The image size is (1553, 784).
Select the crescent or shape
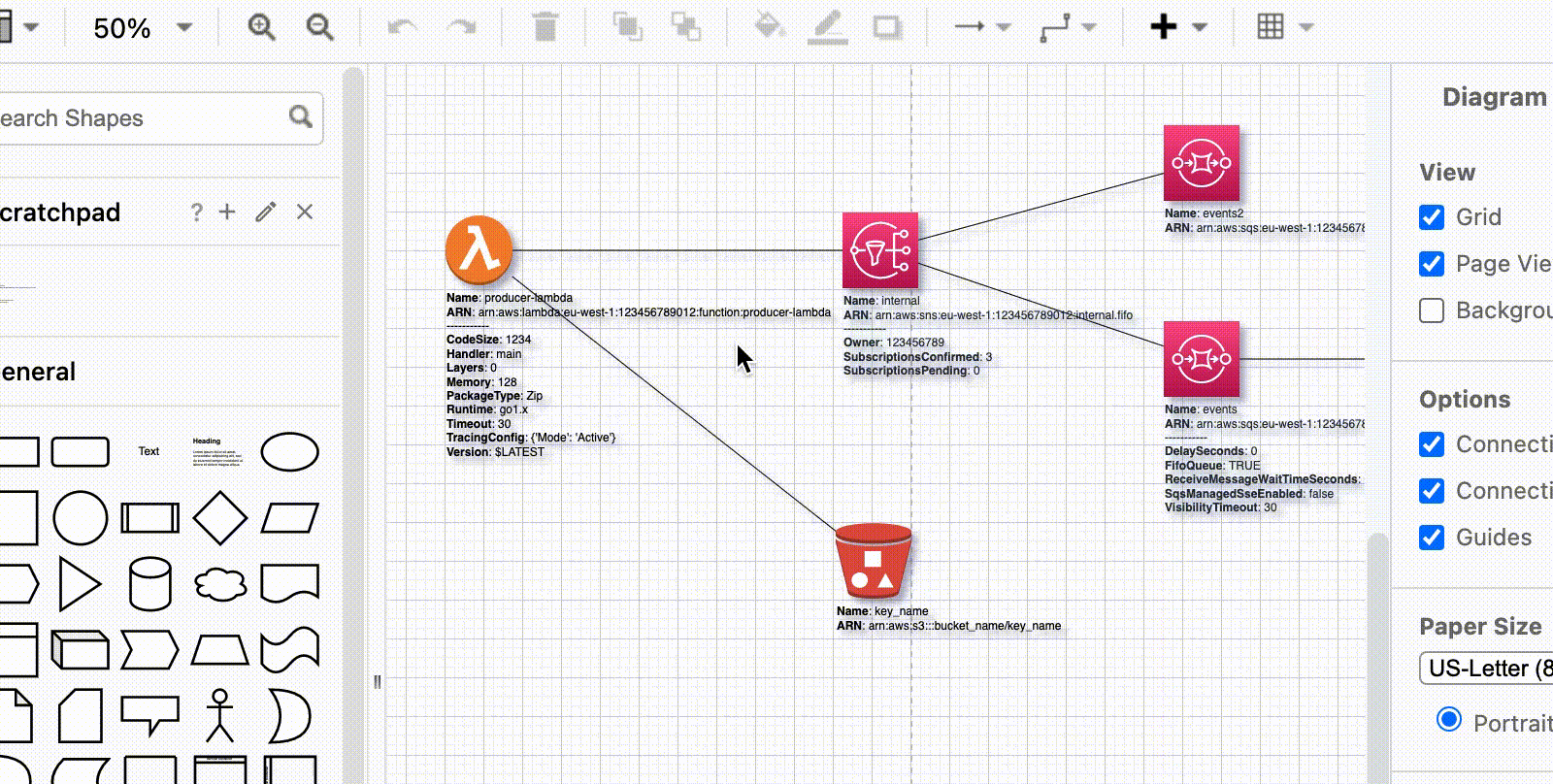(289, 716)
